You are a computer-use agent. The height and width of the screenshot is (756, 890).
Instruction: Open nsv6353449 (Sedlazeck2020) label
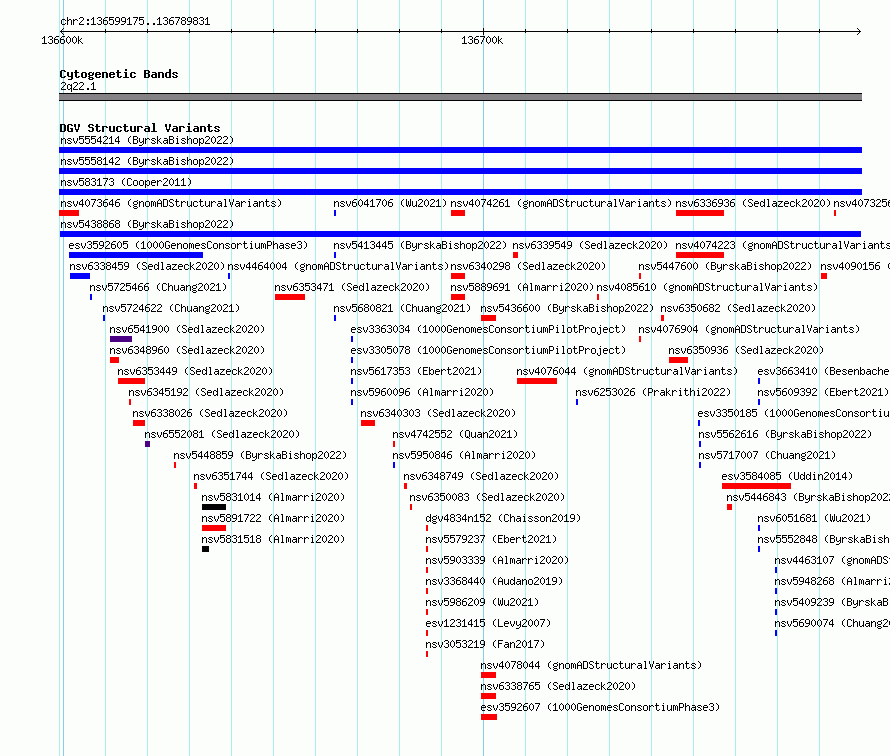coord(195,371)
